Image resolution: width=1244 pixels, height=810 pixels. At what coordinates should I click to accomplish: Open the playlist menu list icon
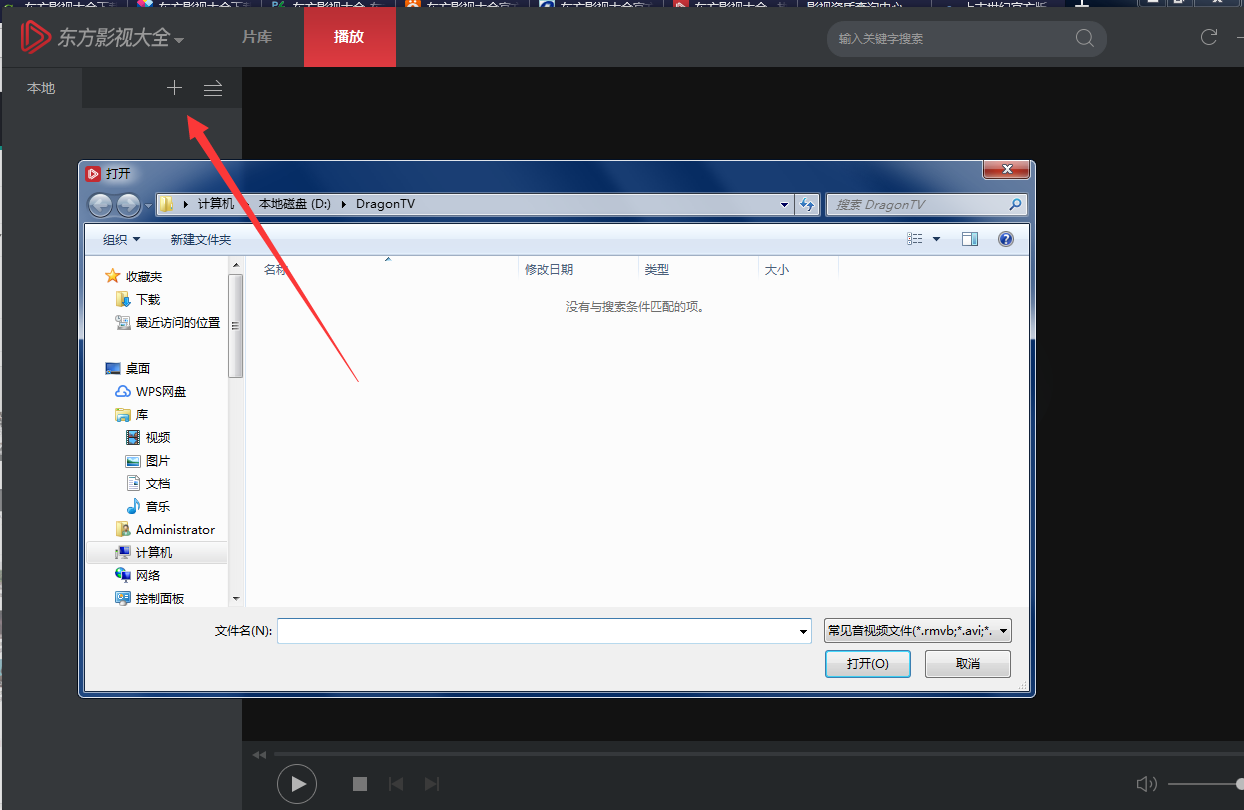213,89
